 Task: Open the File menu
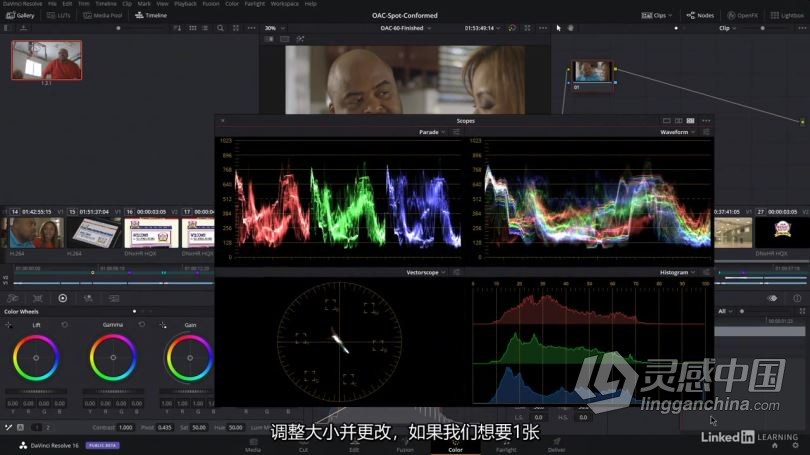point(52,4)
